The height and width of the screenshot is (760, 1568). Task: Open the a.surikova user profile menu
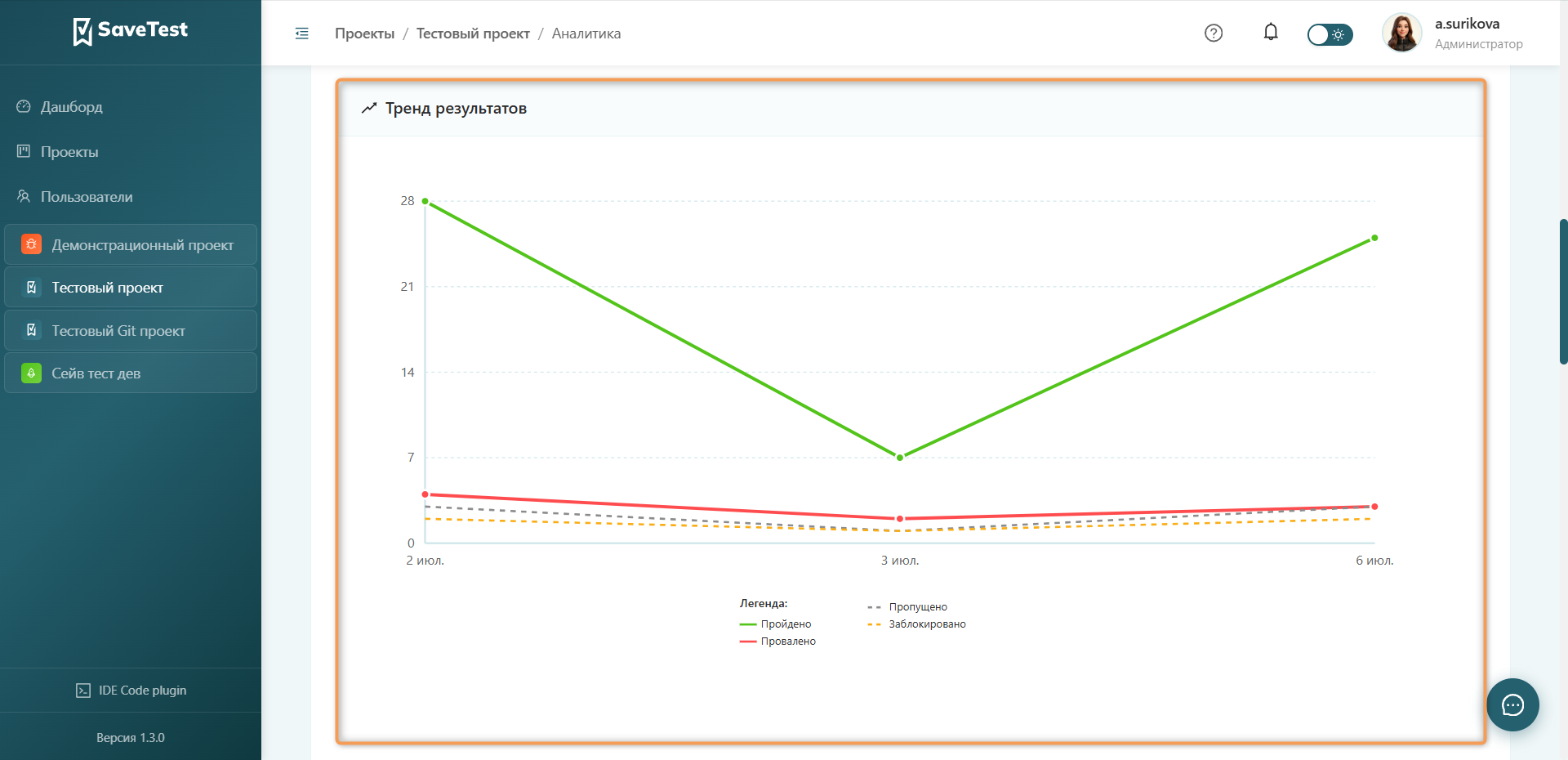[x=1452, y=34]
